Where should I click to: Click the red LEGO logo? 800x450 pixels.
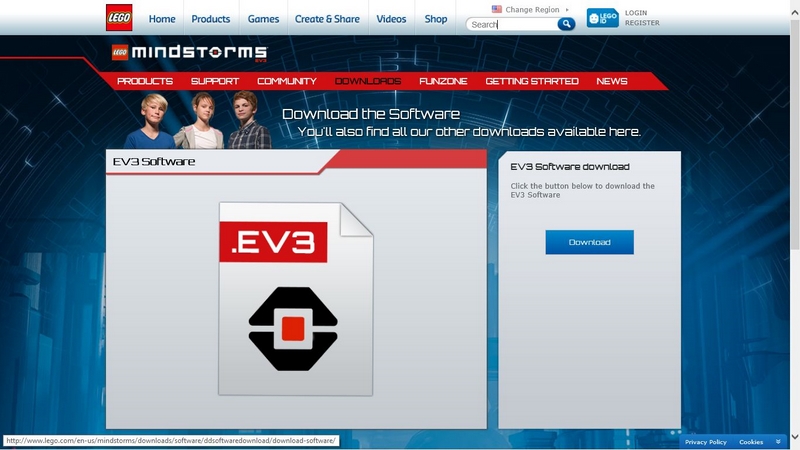[x=119, y=17]
